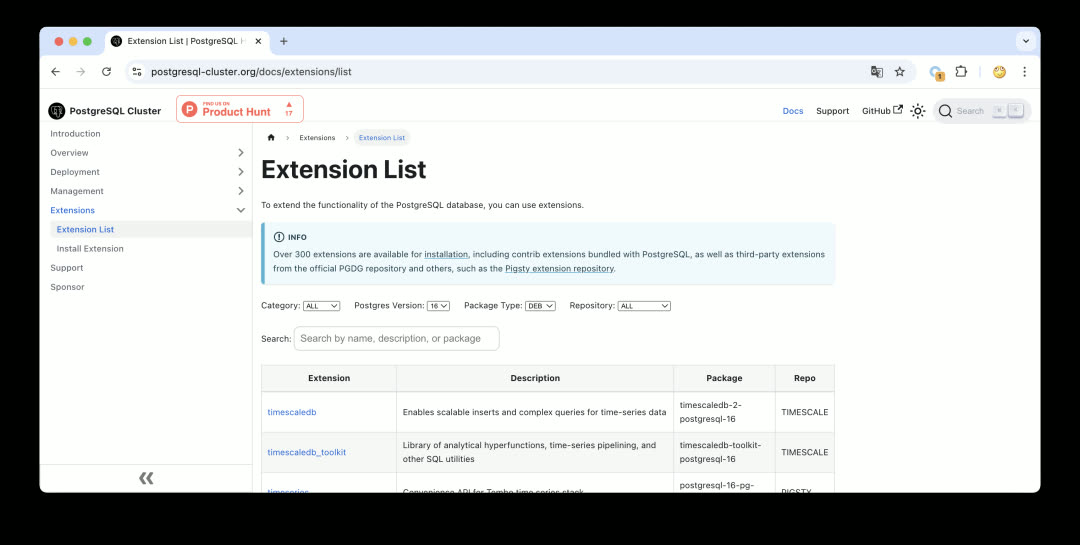Click the PostgreSQL Cluster logo
The image size is (1080, 545).
105,111
